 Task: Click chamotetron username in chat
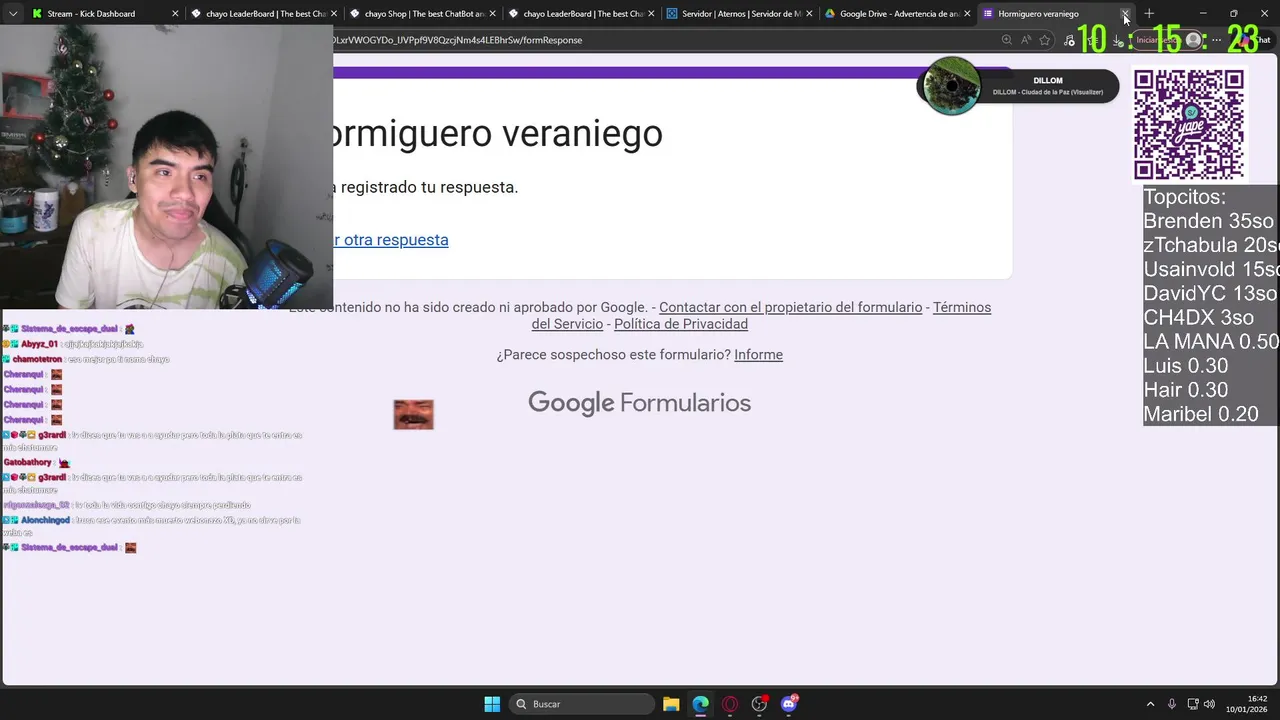[x=37, y=359]
